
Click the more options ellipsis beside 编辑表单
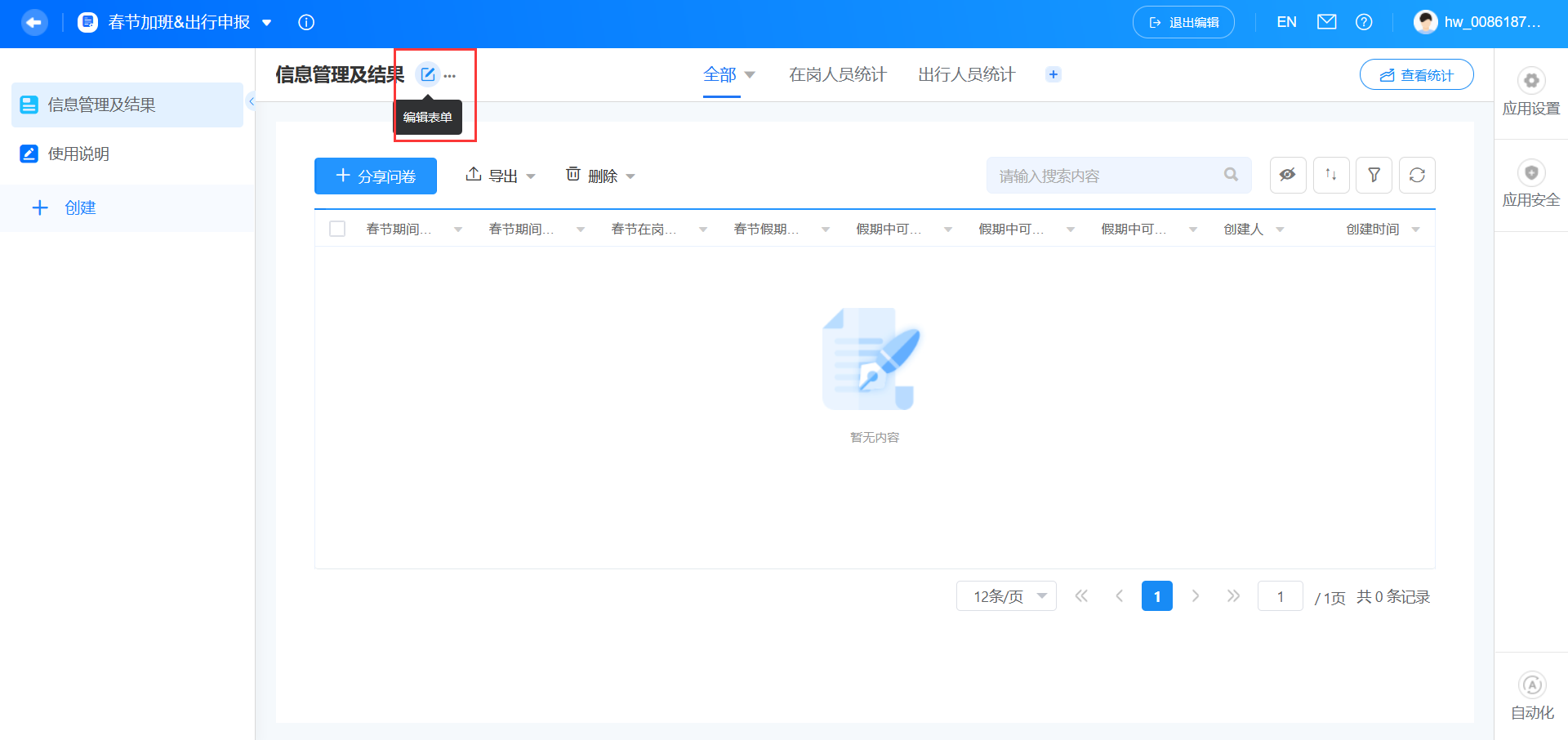point(451,75)
